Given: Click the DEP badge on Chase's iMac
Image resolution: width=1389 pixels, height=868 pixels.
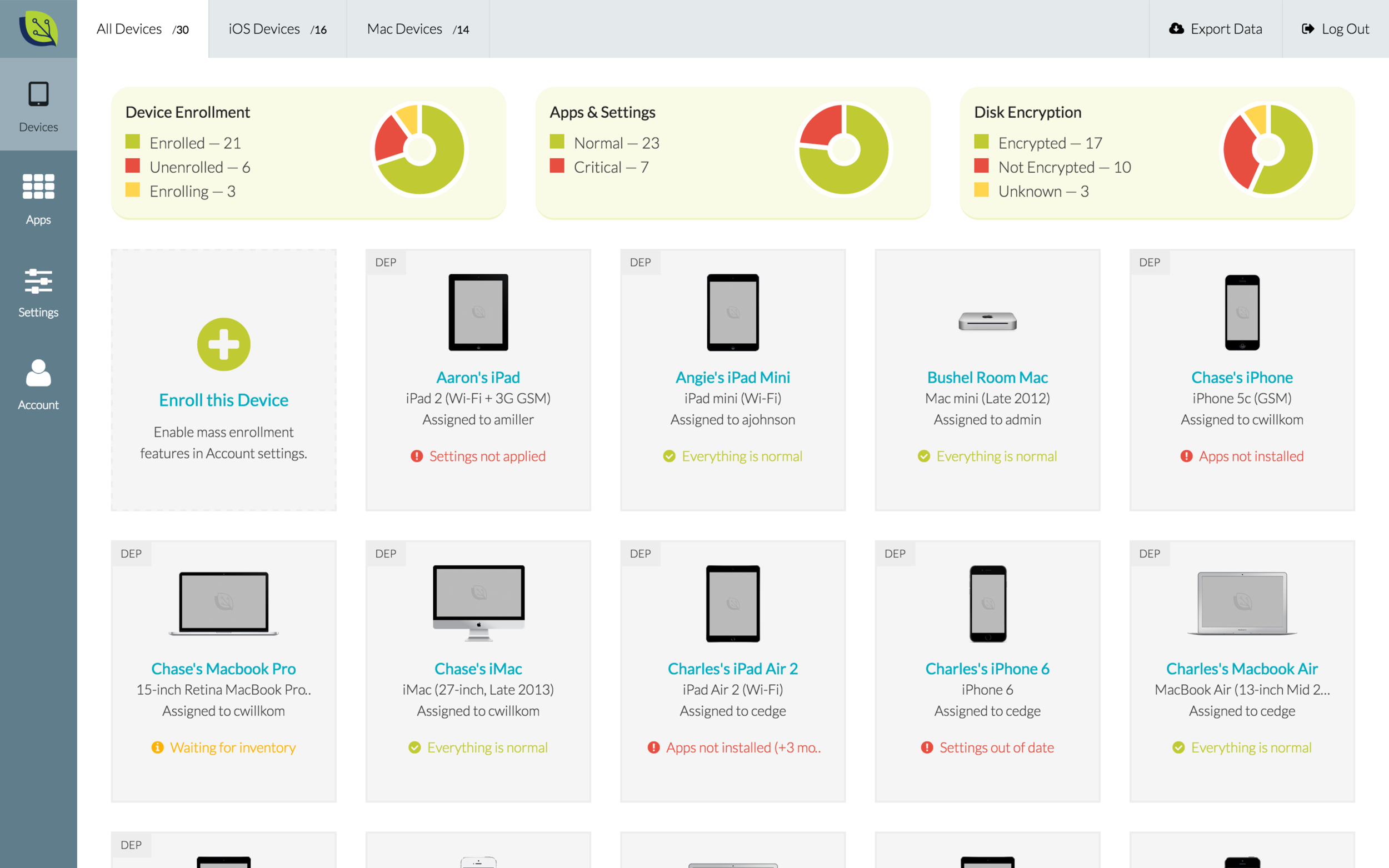Looking at the screenshot, I should (386, 554).
